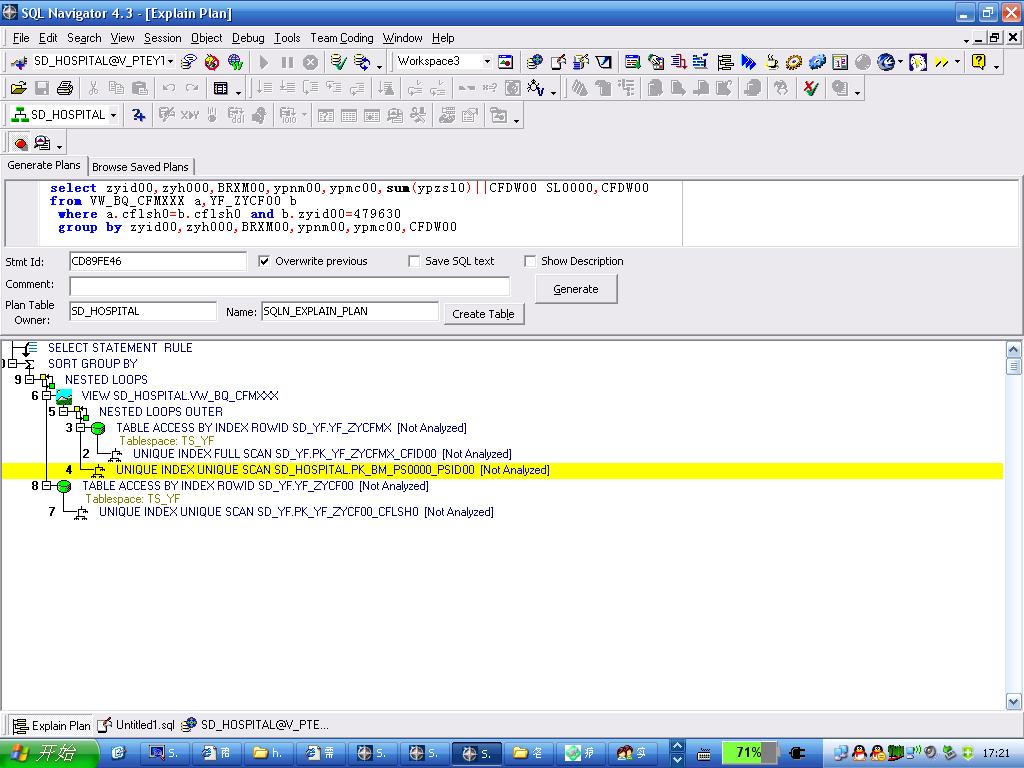Switch to the Browse Saved Plans tab
Image resolution: width=1024 pixels, height=768 pixels.
pos(140,167)
